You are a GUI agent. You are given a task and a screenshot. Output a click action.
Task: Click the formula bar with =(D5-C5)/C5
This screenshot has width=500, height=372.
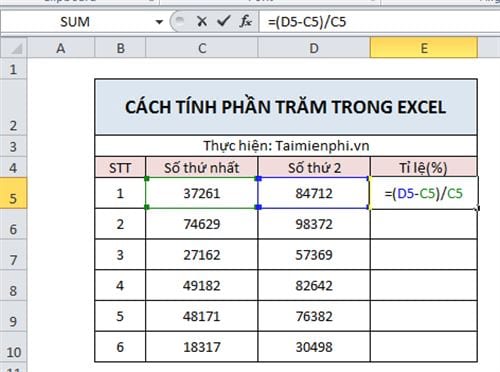pos(379,22)
